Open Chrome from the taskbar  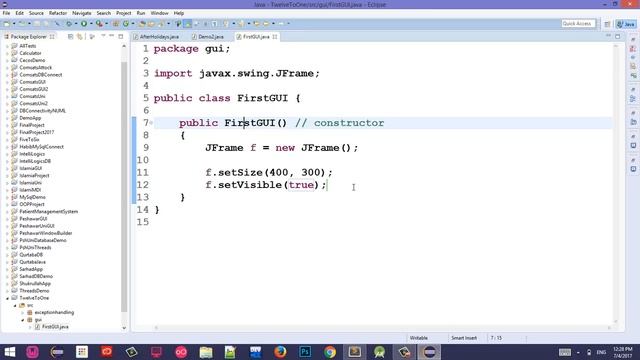coord(330,352)
